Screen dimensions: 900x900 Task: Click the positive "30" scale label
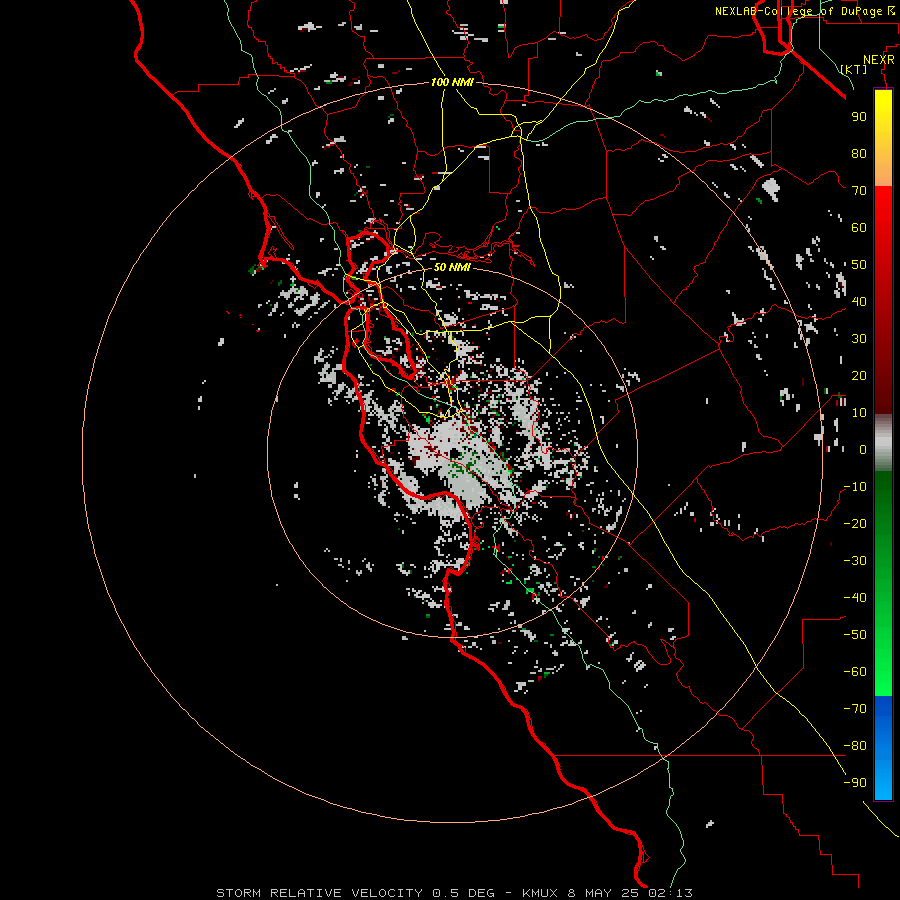(859, 339)
